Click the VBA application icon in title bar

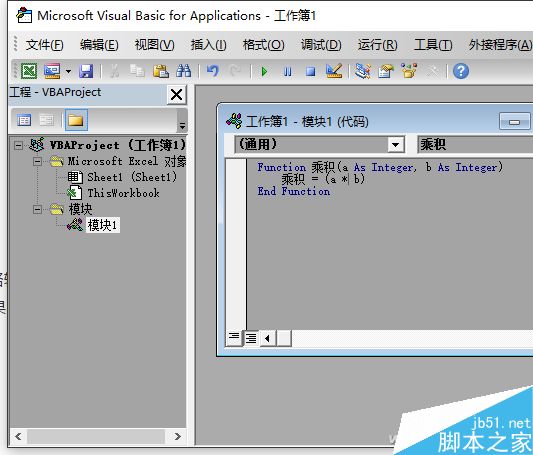(24, 16)
